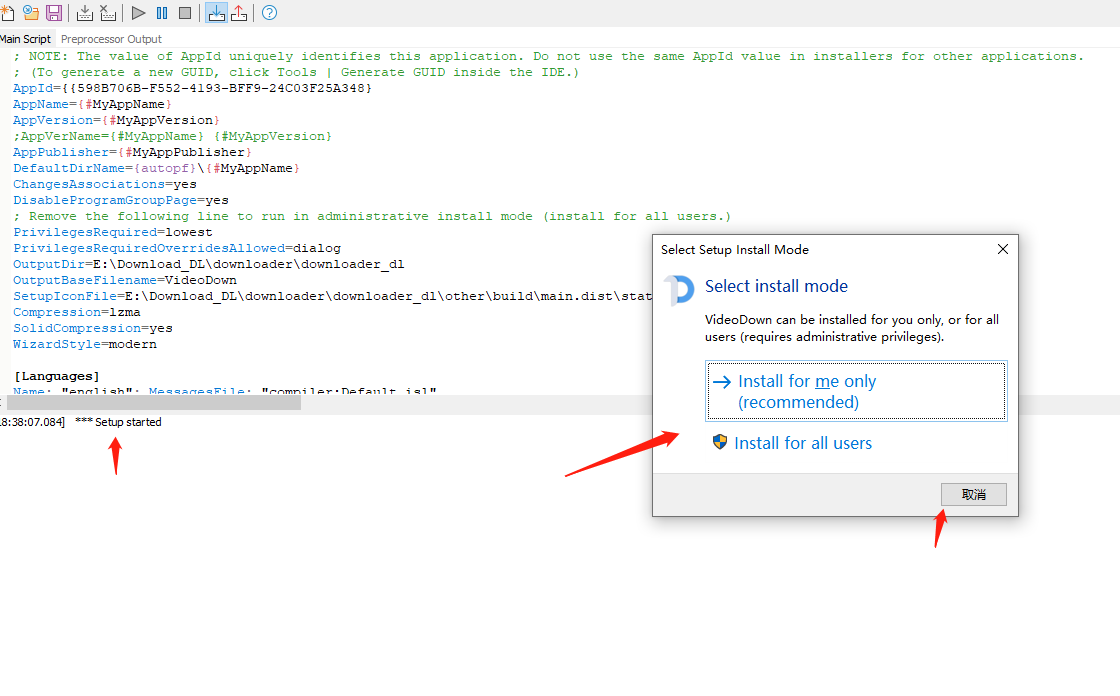Click the AppName={#MyAppName} line
The width and height of the screenshot is (1120, 696).
(x=92, y=104)
